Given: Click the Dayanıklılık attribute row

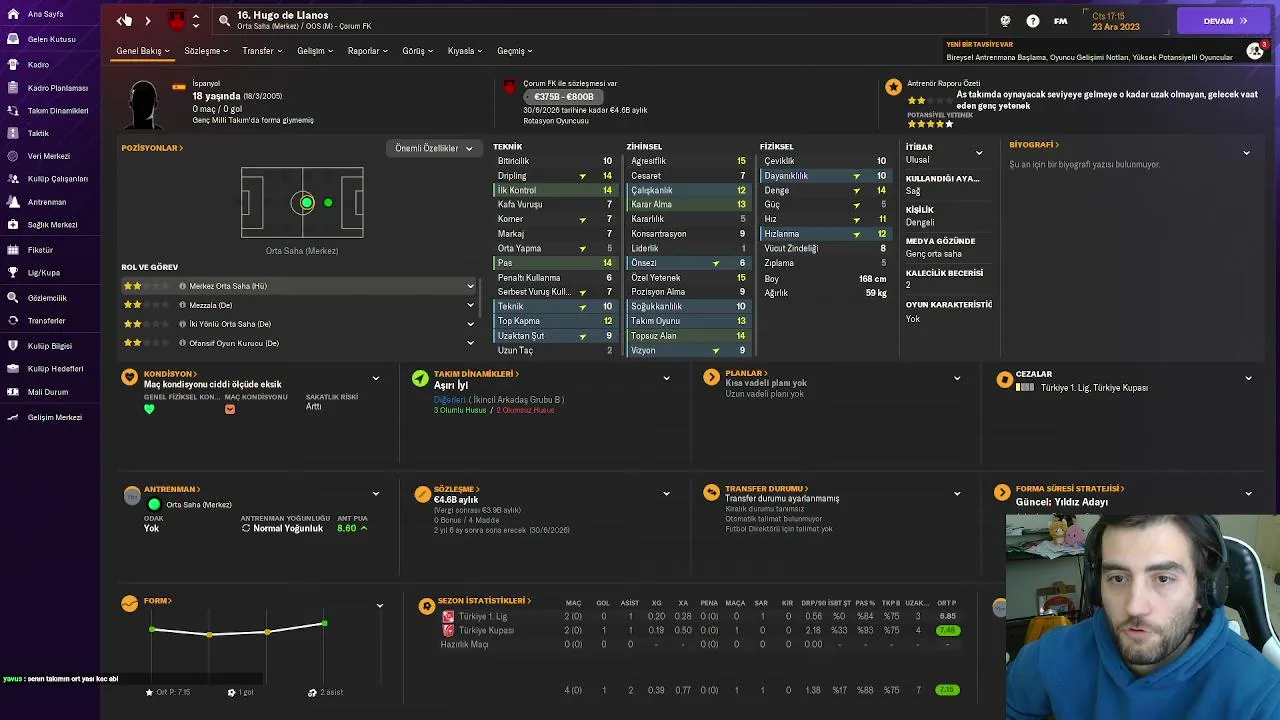Looking at the screenshot, I should click(824, 176).
